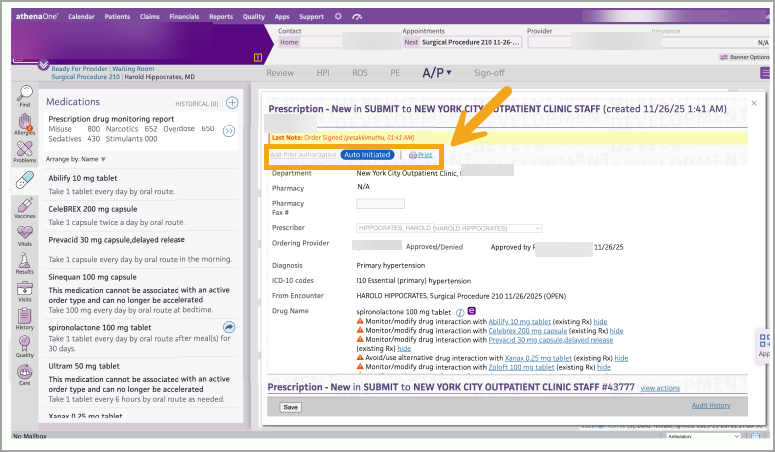Expand the prescription drug monitoring report

(x=228, y=131)
